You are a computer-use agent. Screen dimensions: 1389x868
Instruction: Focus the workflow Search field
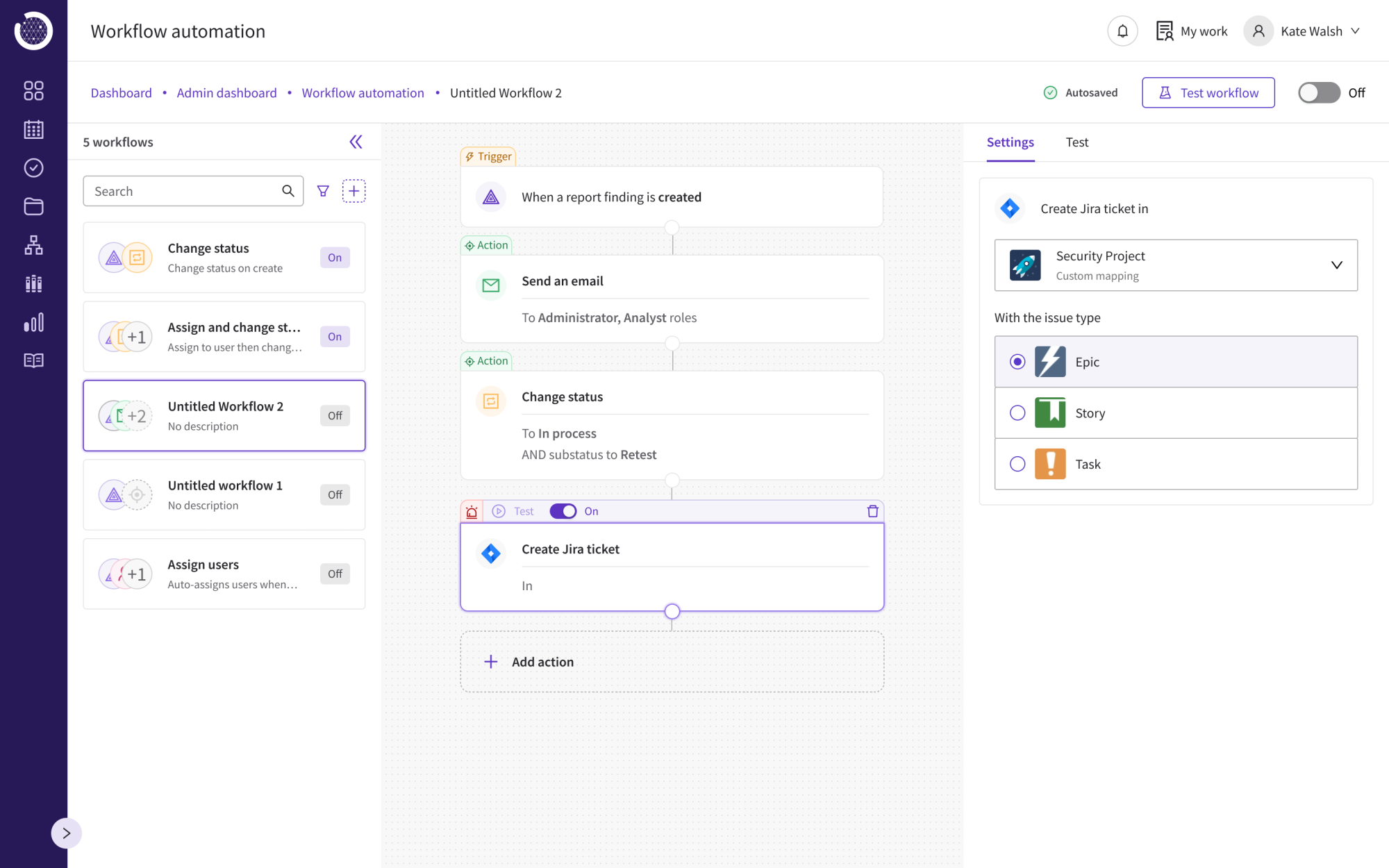point(193,191)
